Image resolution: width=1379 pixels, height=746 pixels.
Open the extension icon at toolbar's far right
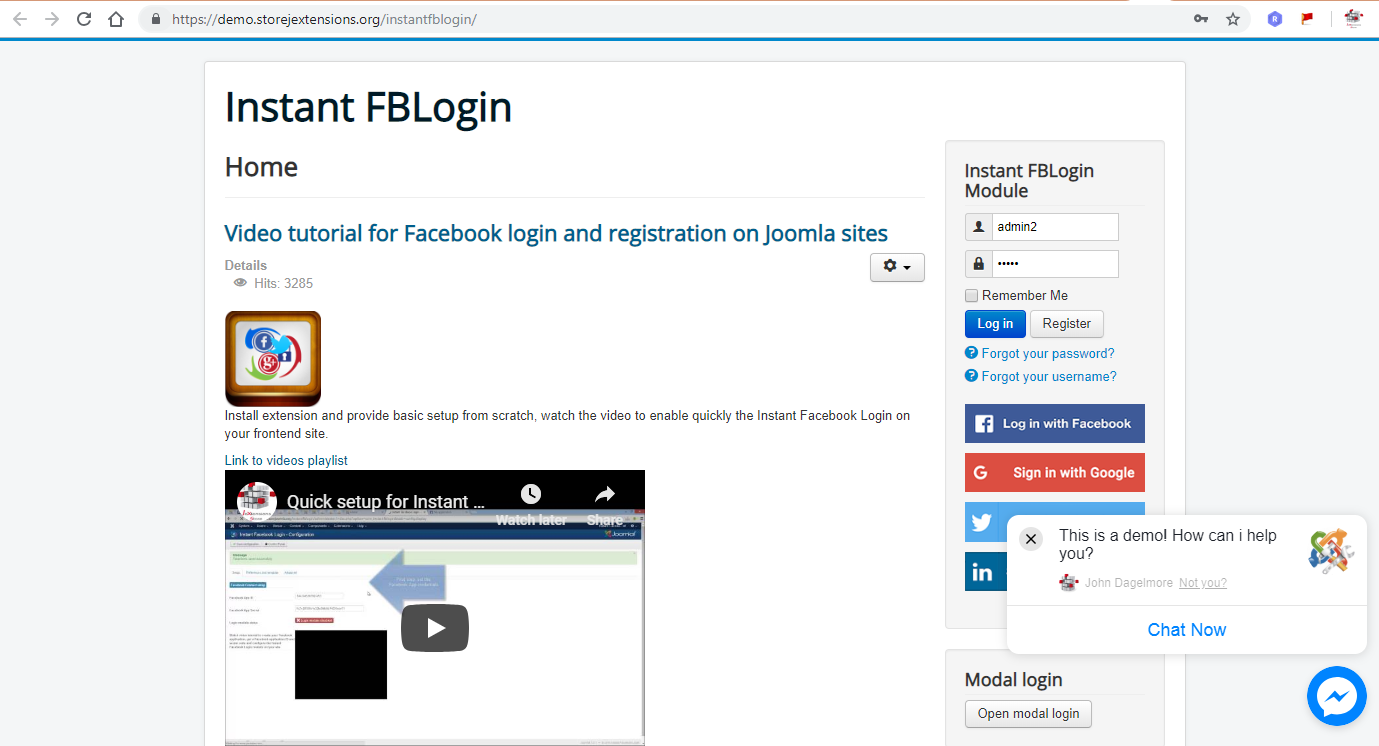click(x=1353, y=19)
